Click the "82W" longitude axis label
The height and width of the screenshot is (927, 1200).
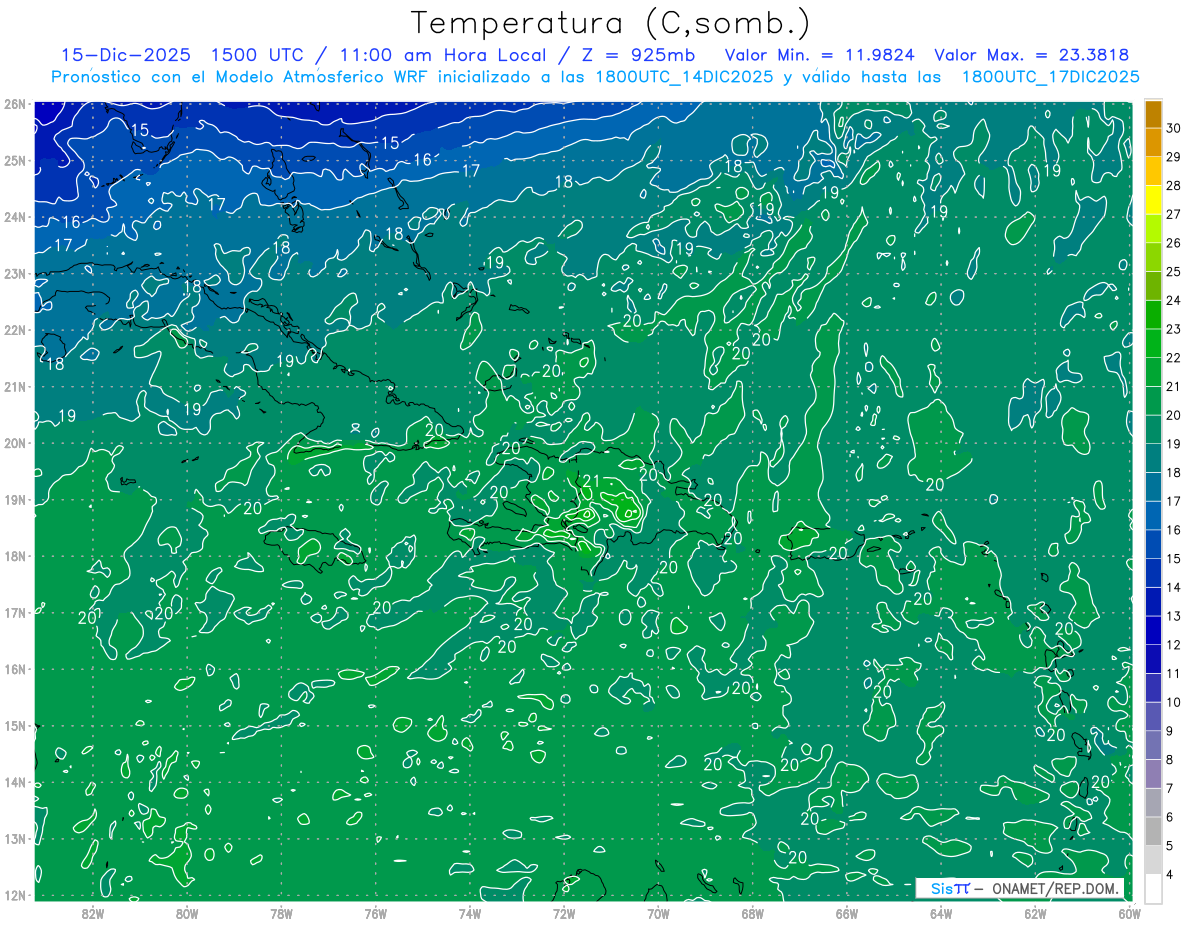pos(93,913)
